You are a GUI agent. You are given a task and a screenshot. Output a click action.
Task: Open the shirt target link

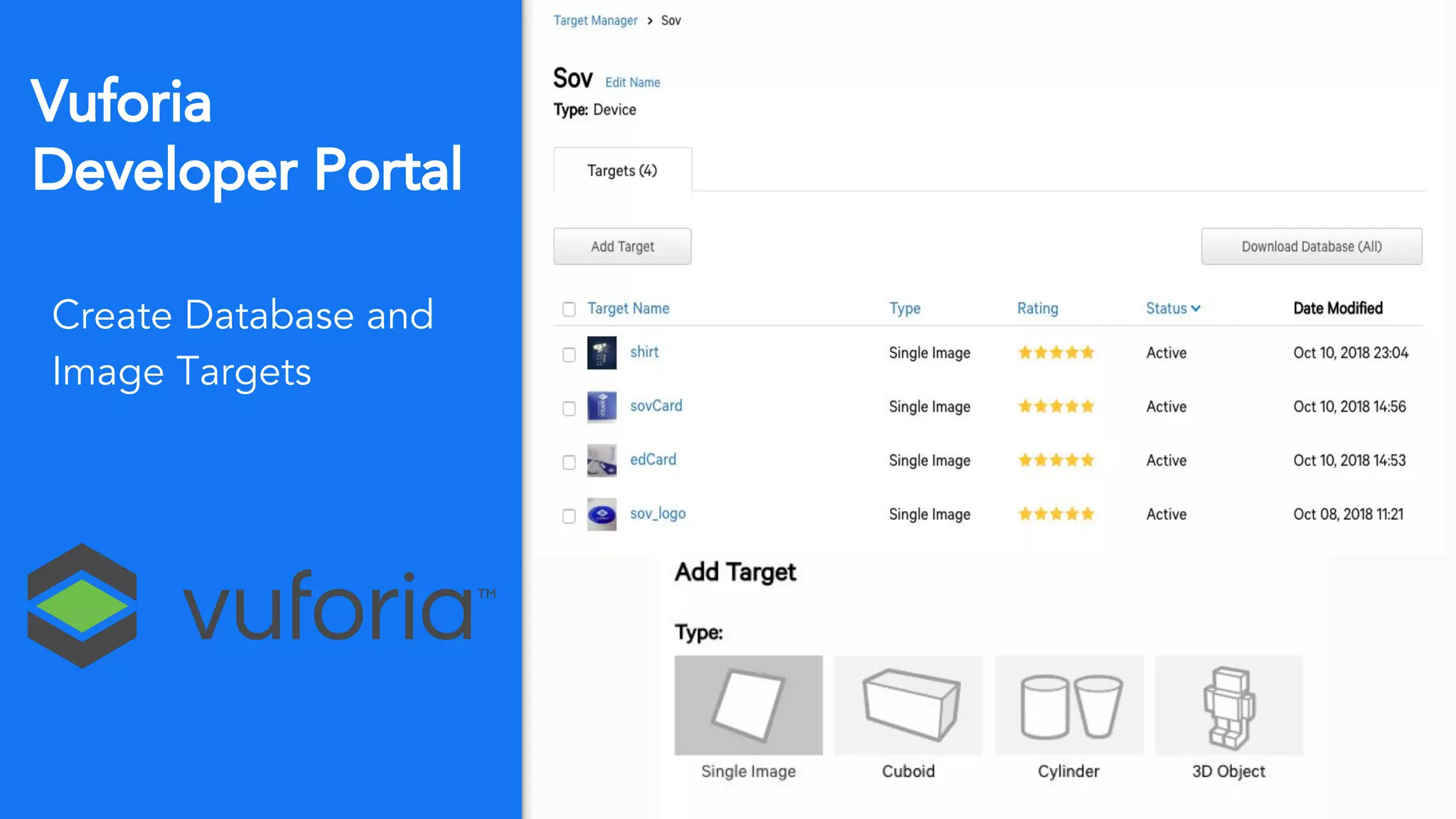point(644,352)
